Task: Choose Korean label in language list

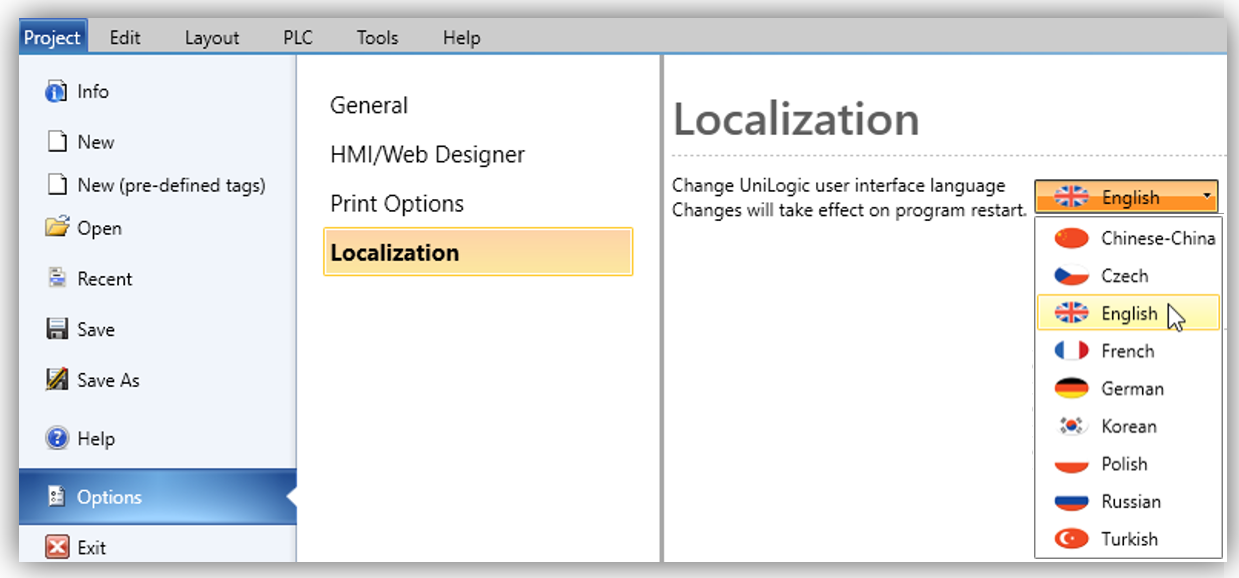Action: click(x=1129, y=426)
